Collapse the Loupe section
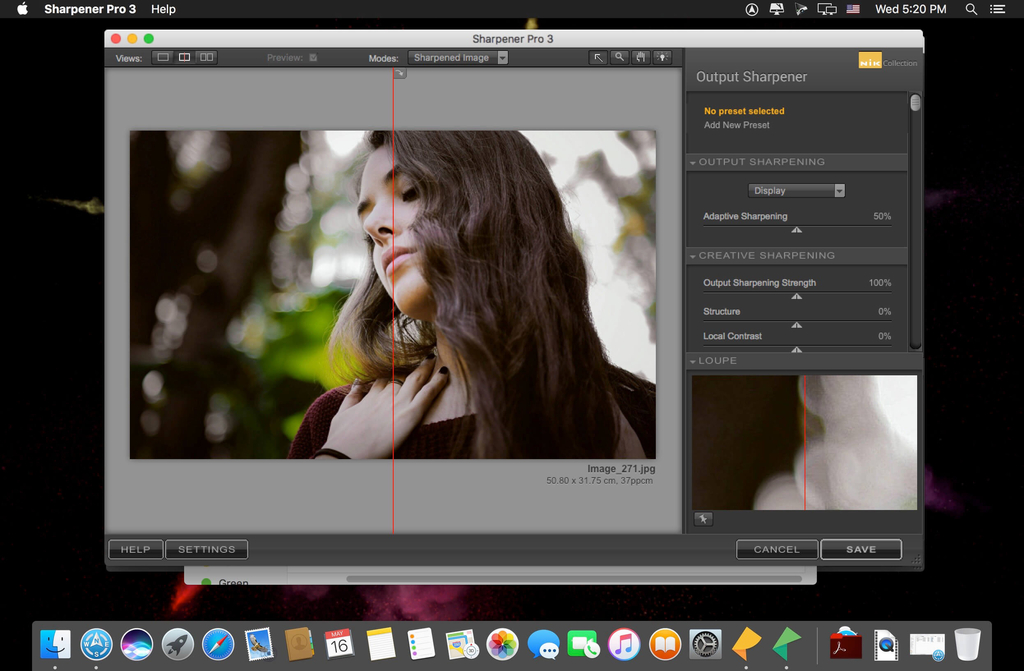This screenshot has width=1024, height=671. tap(692, 361)
